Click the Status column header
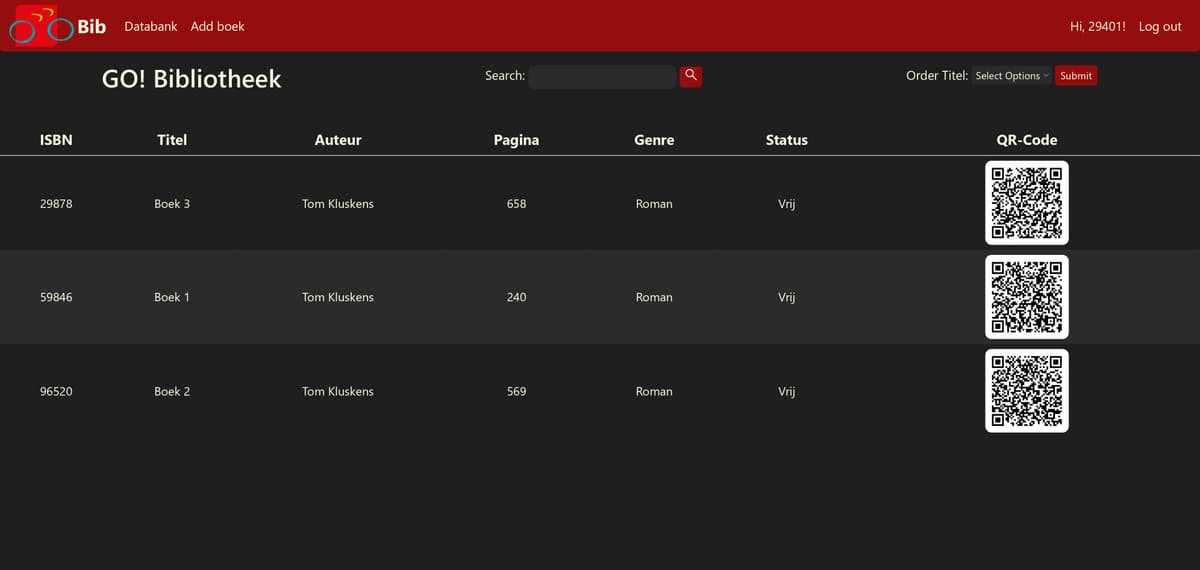The width and height of the screenshot is (1200, 570). coord(786,140)
